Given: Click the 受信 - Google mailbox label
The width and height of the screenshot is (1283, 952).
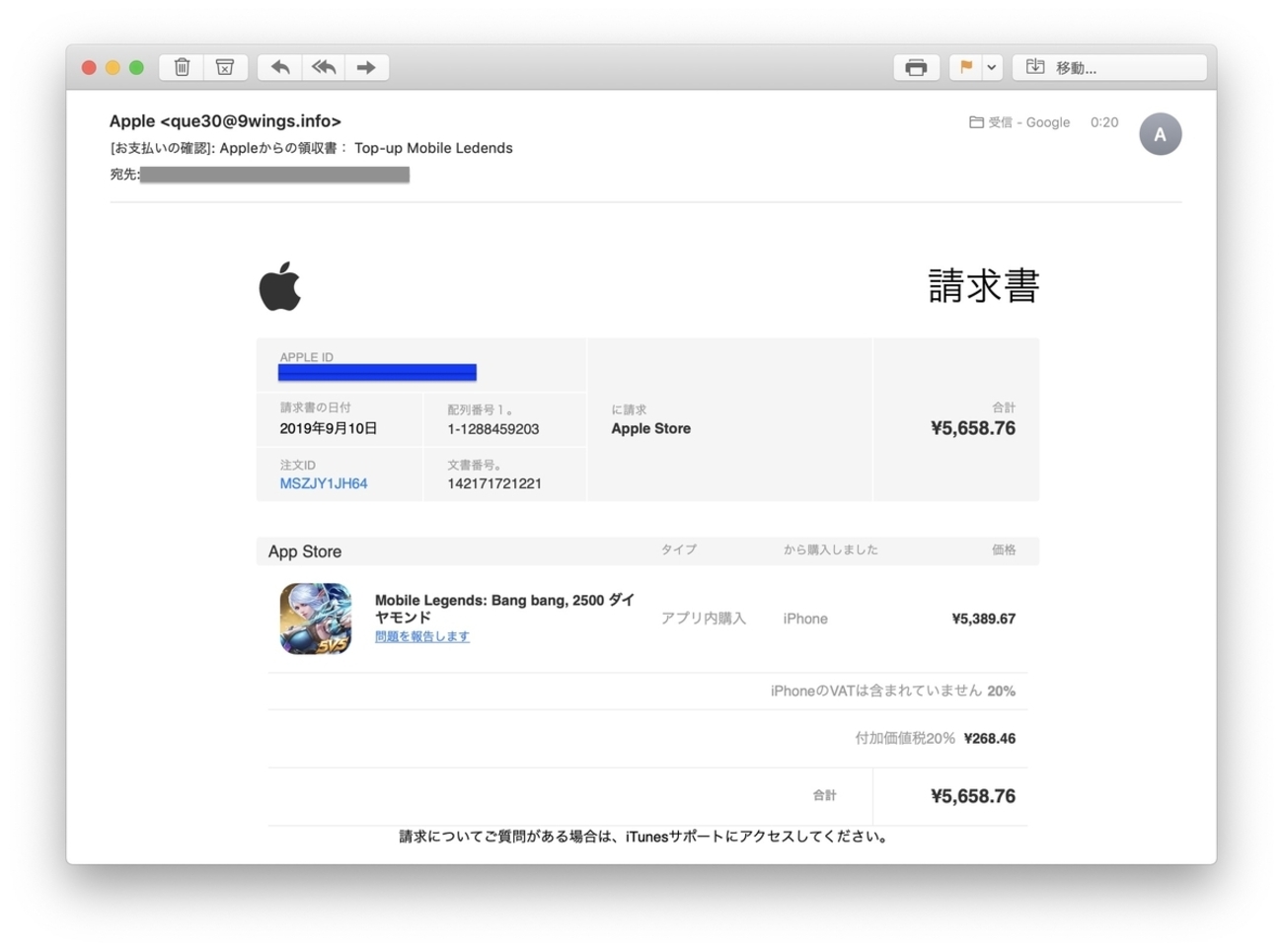Looking at the screenshot, I should click(1019, 122).
